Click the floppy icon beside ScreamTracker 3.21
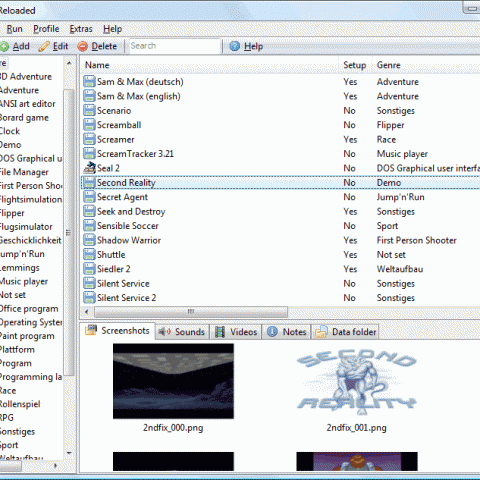The height and width of the screenshot is (480, 480). point(89,154)
